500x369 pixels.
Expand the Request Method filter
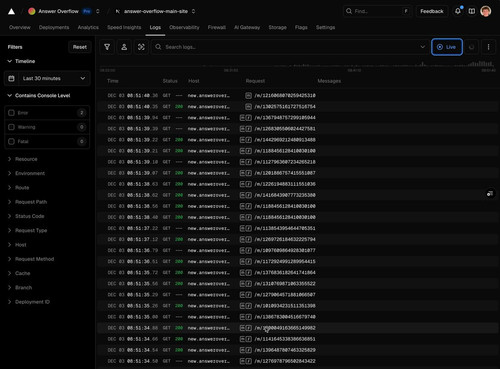coord(31,259)
